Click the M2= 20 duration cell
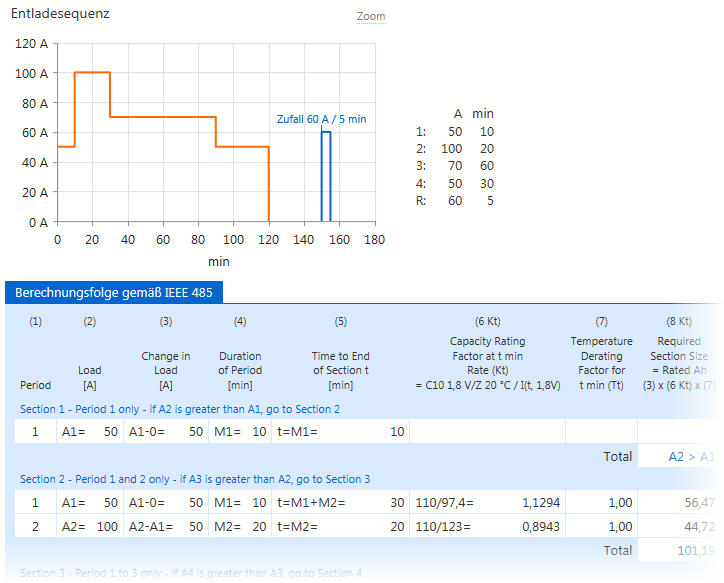Screen dimensions: 724x583 [x=240, y=527]
